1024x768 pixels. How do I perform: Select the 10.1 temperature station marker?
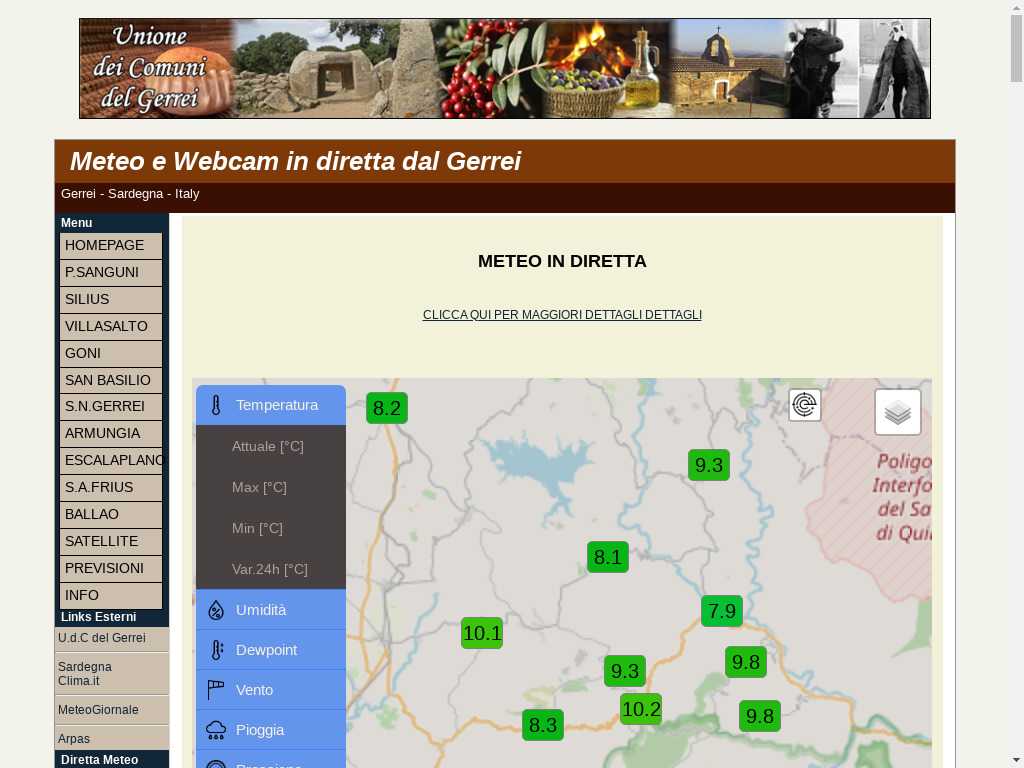[481, 633]
